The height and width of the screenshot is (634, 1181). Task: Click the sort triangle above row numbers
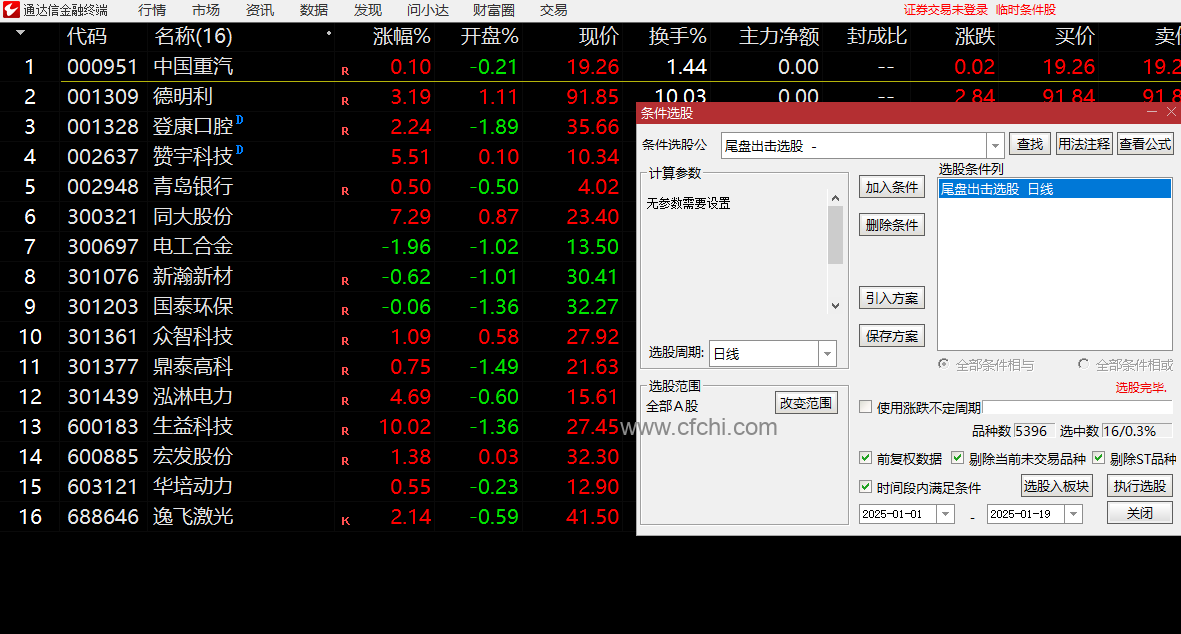click(20, 33)
